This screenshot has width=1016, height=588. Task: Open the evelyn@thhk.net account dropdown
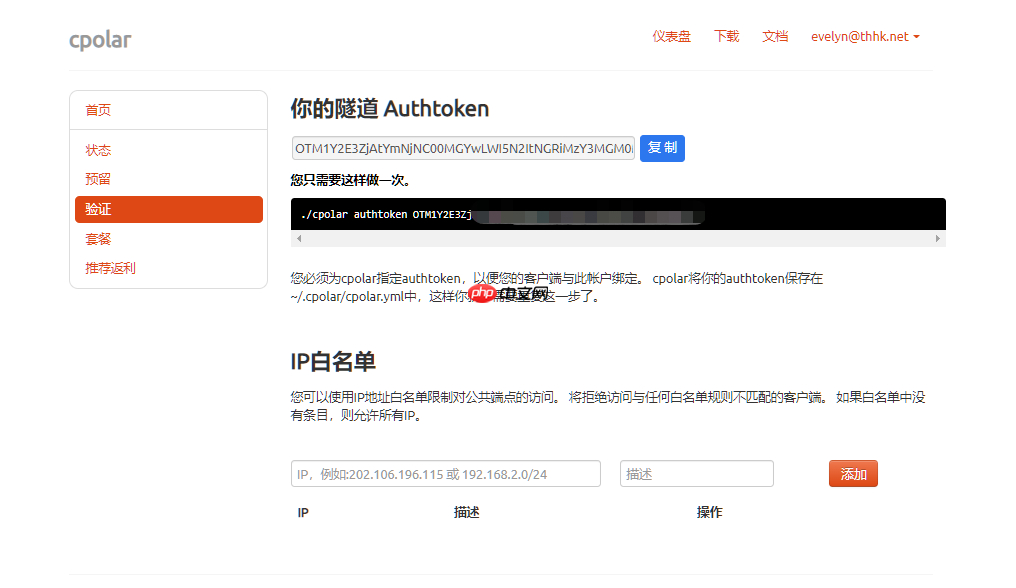[x=864, y=36]
